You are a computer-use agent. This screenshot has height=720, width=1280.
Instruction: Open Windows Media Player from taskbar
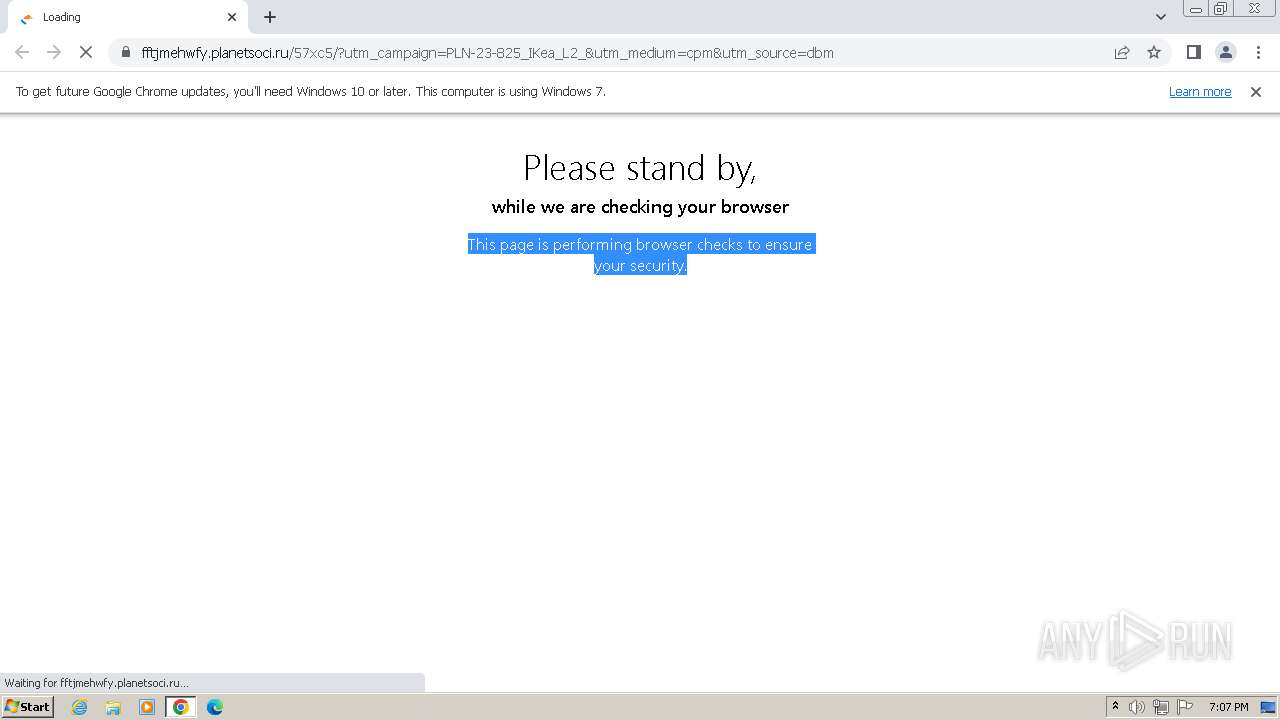(x=147, y=707)
